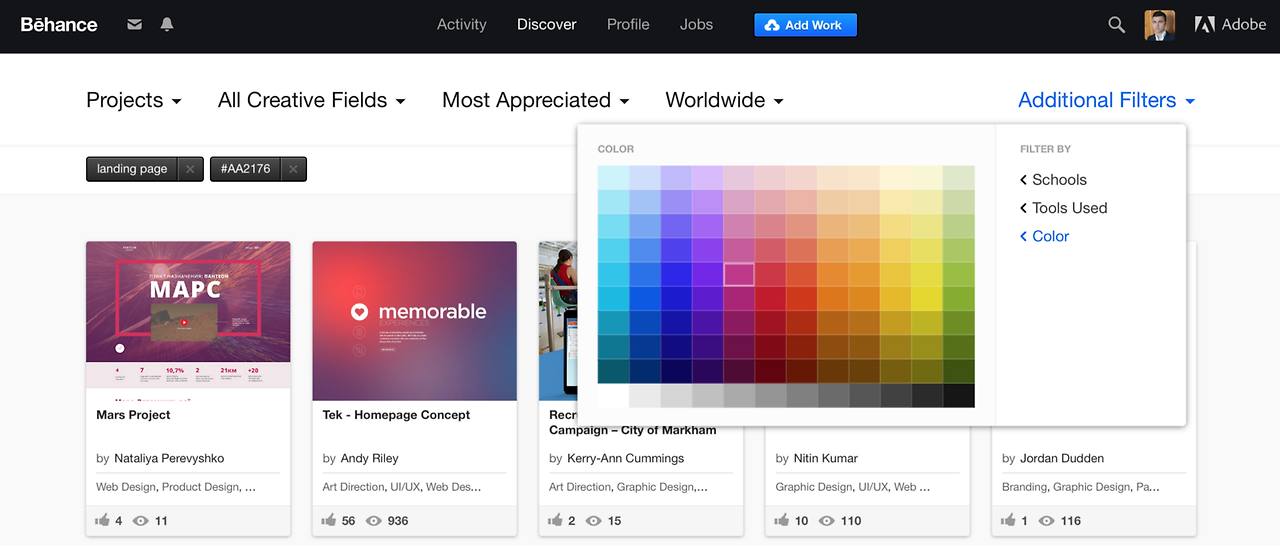Expand the All Creative Fields dropdown
The width and height of the screenshot is (1280, 546).
click(311, 100)
